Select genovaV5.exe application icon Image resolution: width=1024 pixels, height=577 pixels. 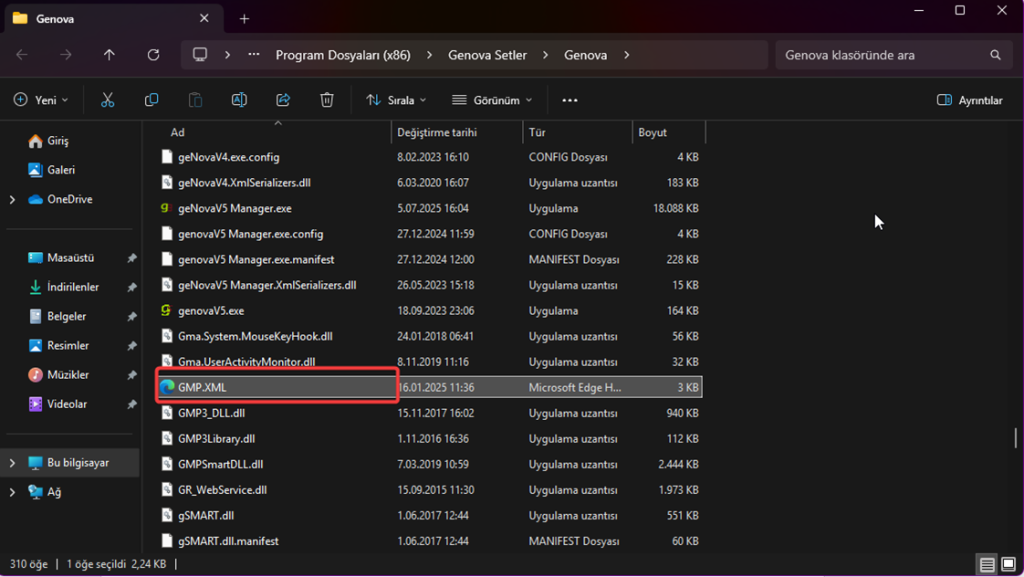coord(167,311)
